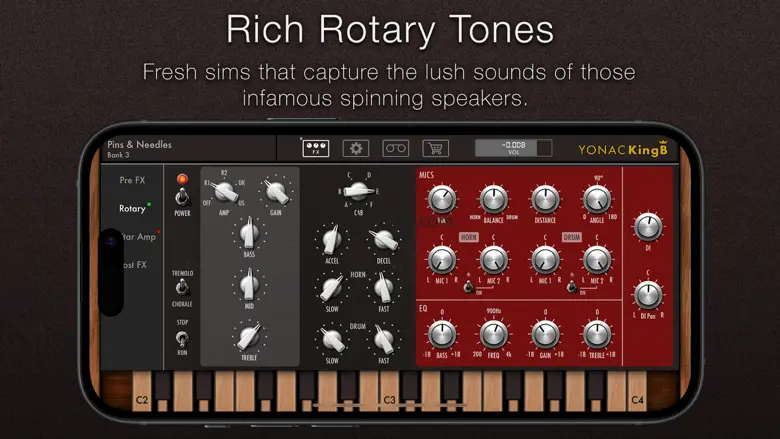Open the shopping cart store icon
Viewport: 780px width, 439px height.
click(x=435, y=148)
